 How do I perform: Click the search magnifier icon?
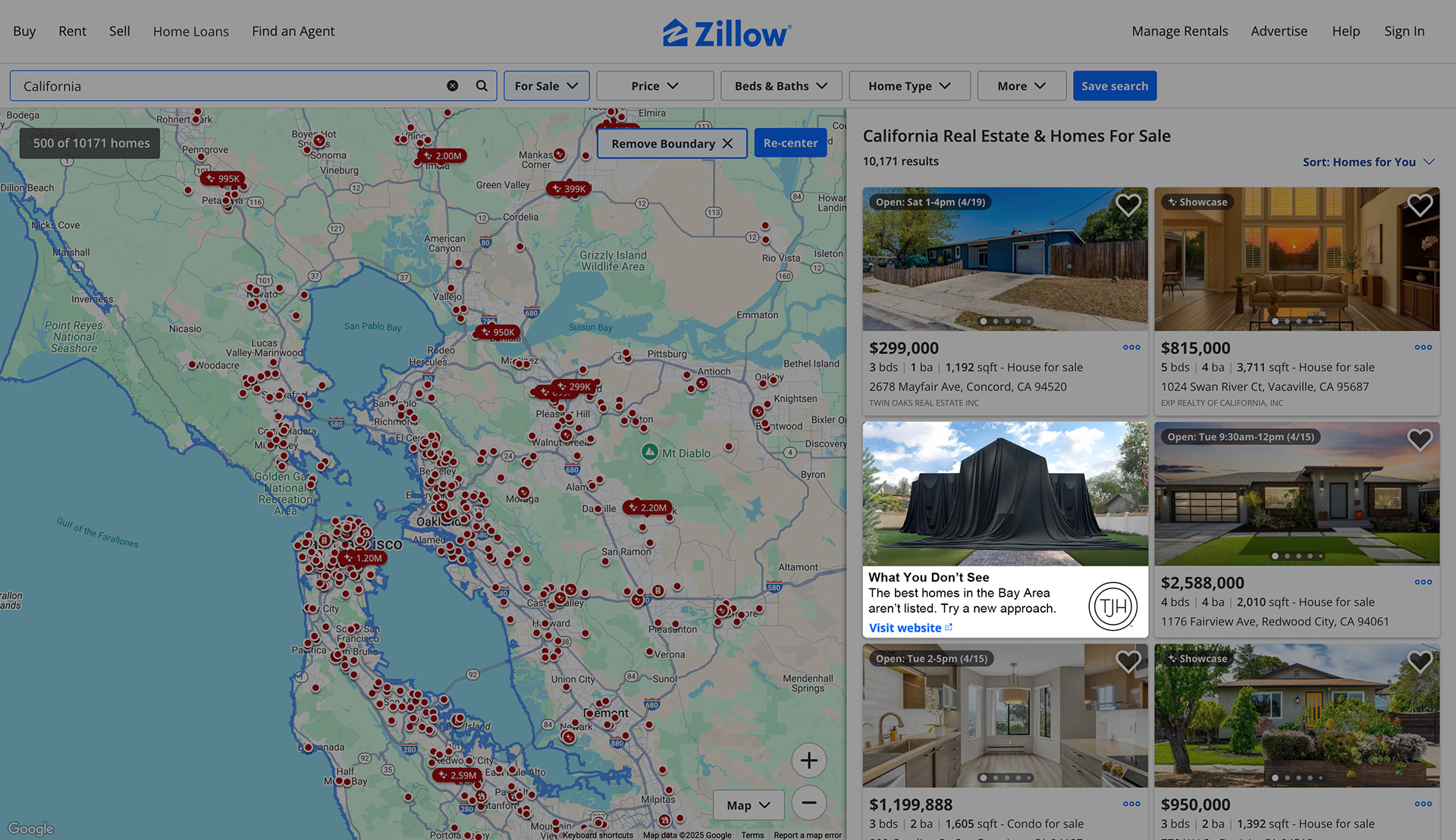482,86
